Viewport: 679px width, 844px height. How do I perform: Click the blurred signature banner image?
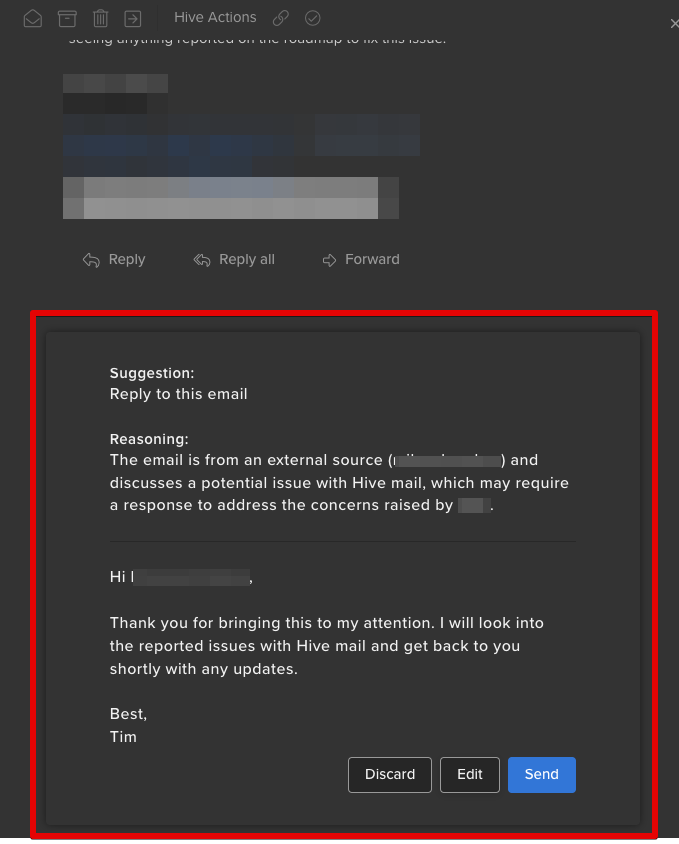coord(230,198)
